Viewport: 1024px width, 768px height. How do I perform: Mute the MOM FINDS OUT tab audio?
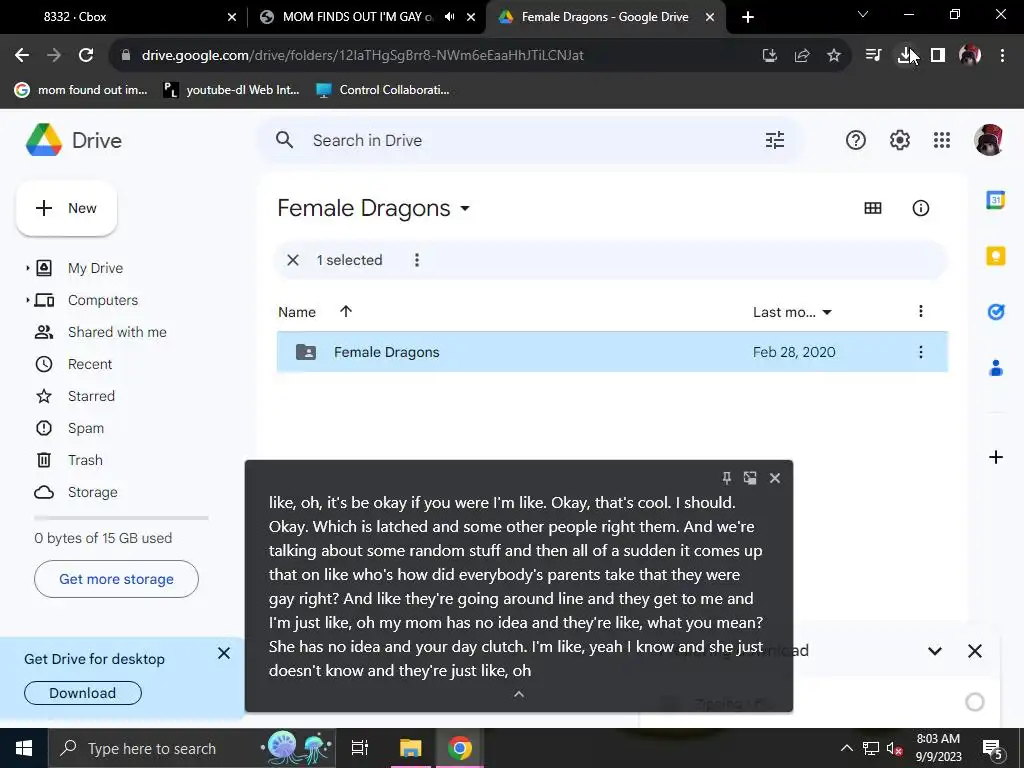(x=449, y=17)
